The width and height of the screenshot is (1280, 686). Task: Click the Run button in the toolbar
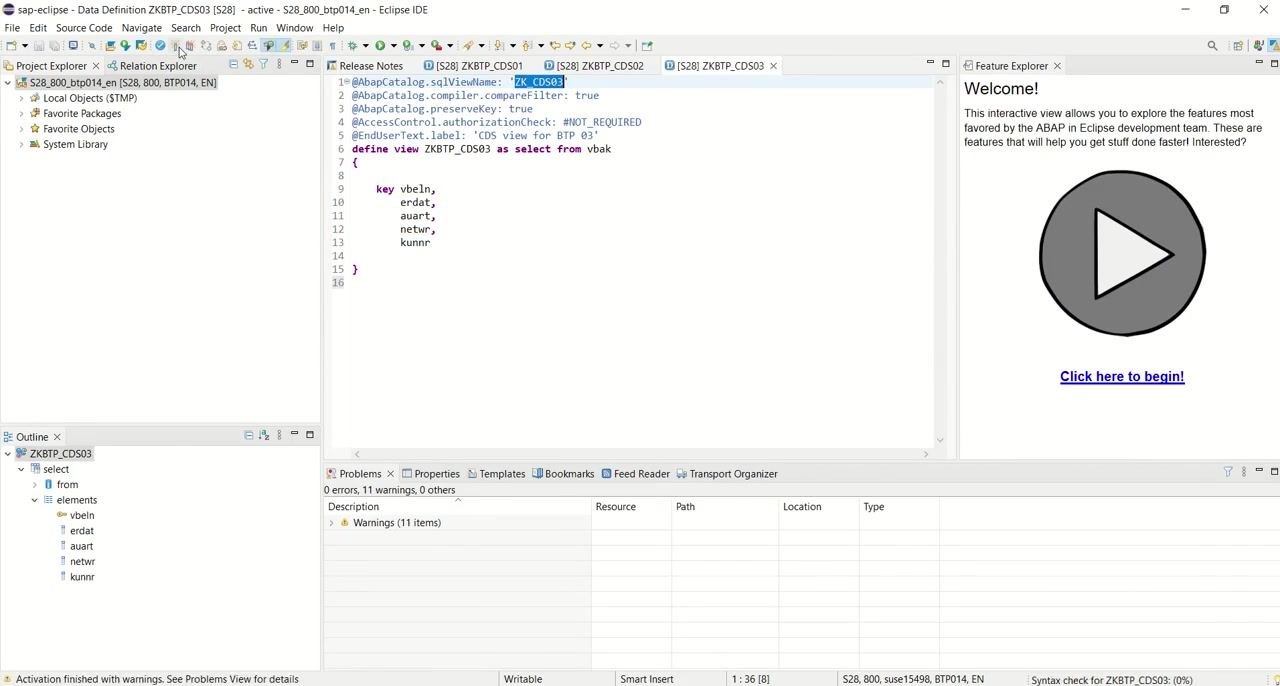click(x=380, y=45)
